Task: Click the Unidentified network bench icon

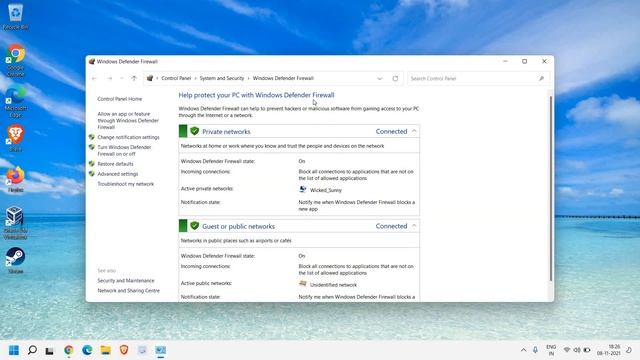Action: [302, 284]
